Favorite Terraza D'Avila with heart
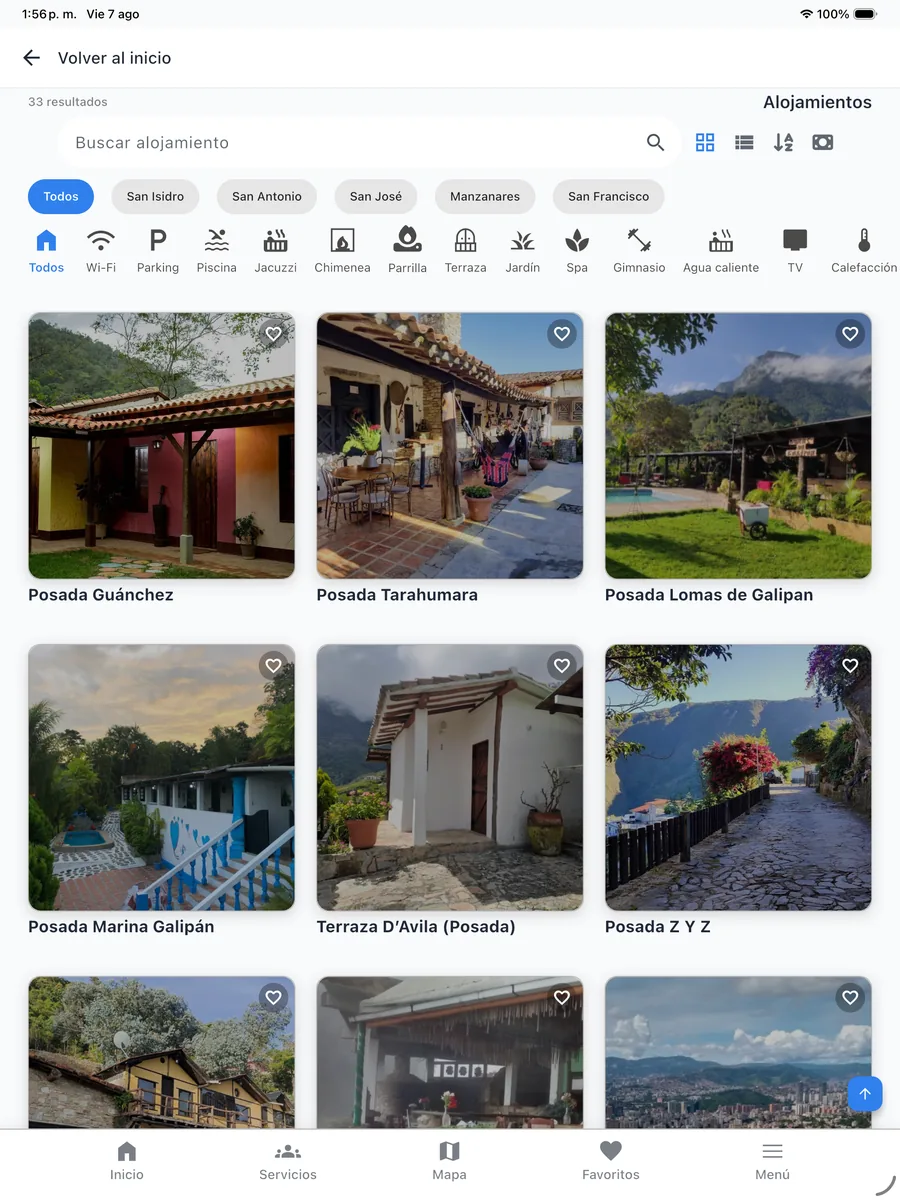The height and width of the screenshot is (1200, 900). coord(562,666)
